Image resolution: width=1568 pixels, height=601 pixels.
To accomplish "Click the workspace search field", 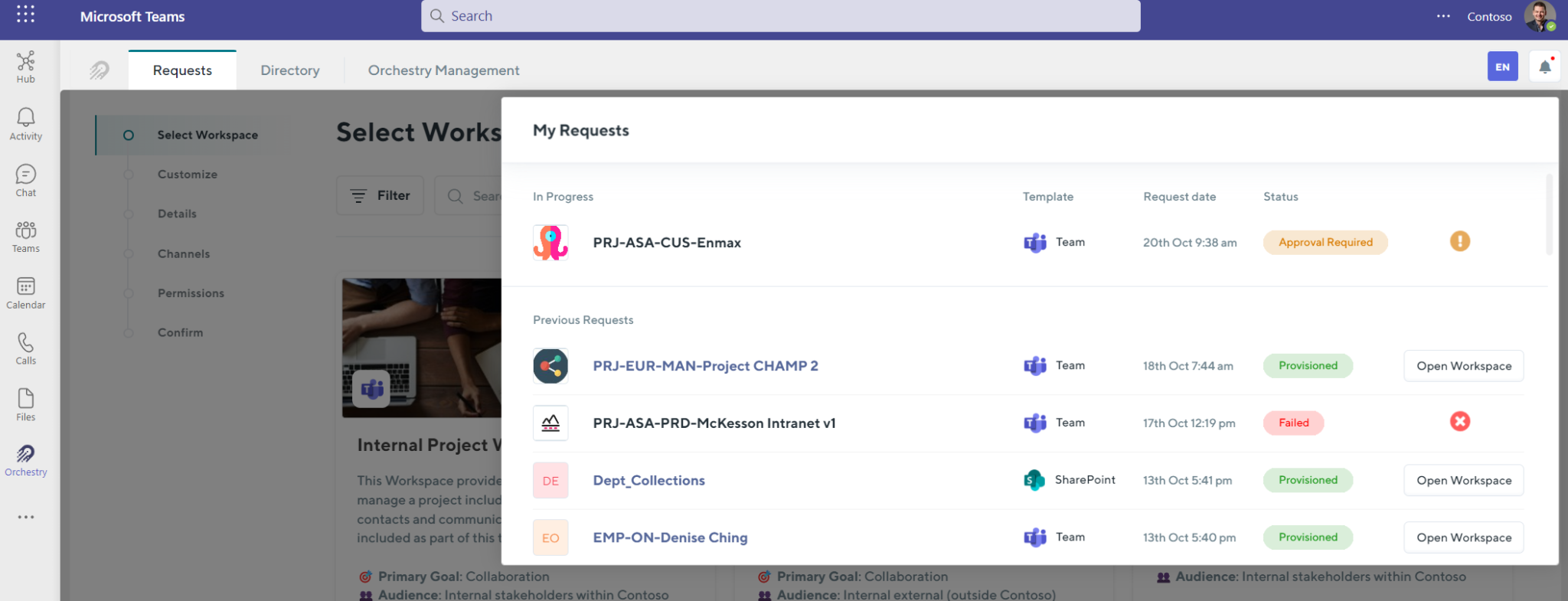I will coord(469,195).
